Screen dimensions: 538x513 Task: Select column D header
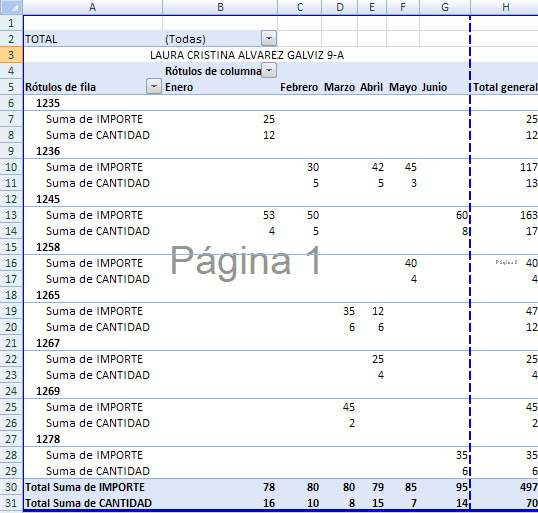click(340, 7)
